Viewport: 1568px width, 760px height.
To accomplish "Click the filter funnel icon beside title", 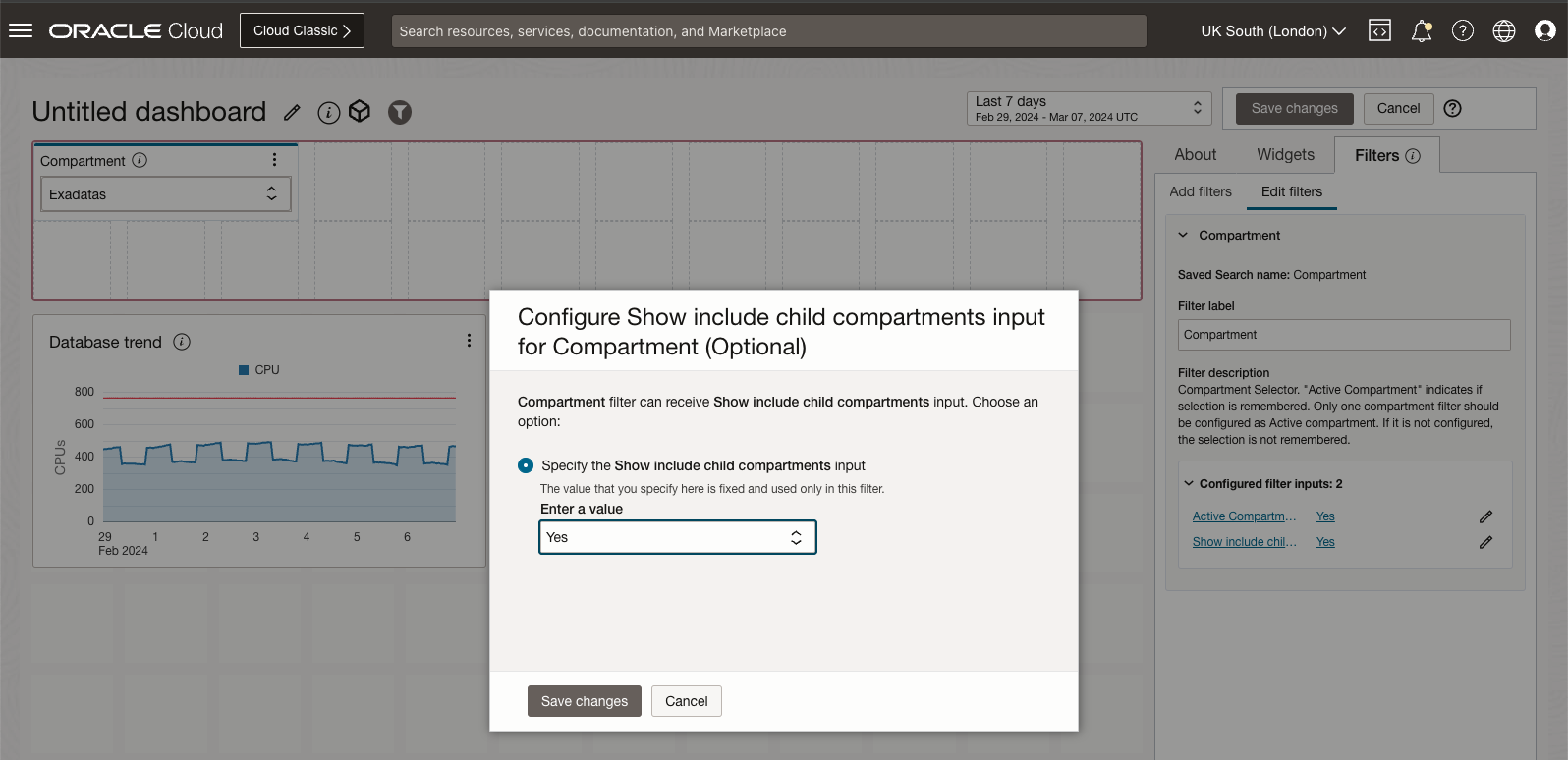I will coord(399,112).
